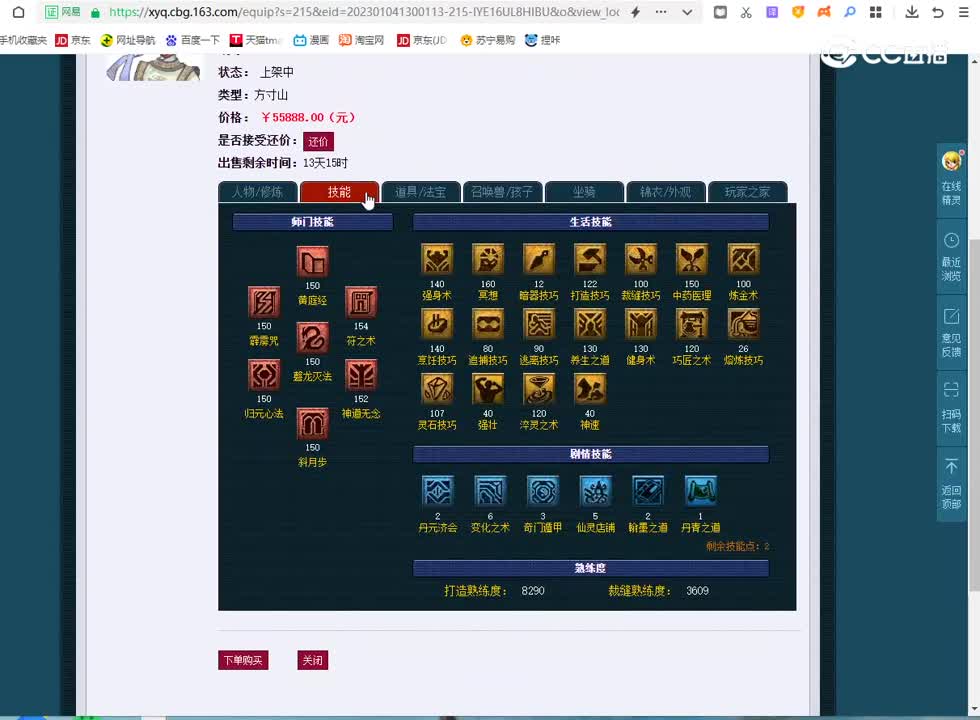Viewport: 980px width, 720px height.
Task: Open the browser hamburger main menu
Action: tap(963, 12)
